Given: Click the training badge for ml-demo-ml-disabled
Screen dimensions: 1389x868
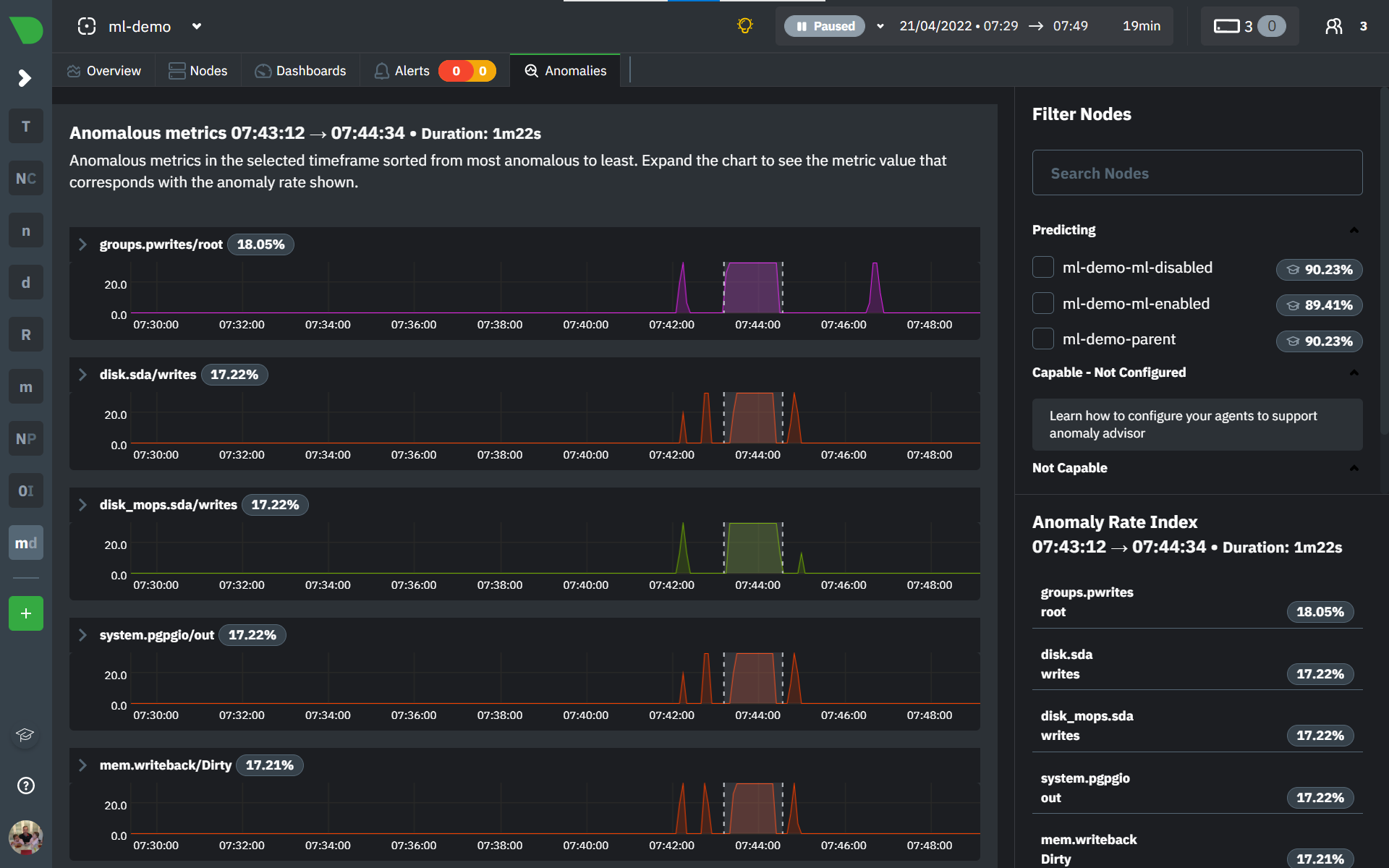Looking at the screenshot, I should pos(1320,270).
